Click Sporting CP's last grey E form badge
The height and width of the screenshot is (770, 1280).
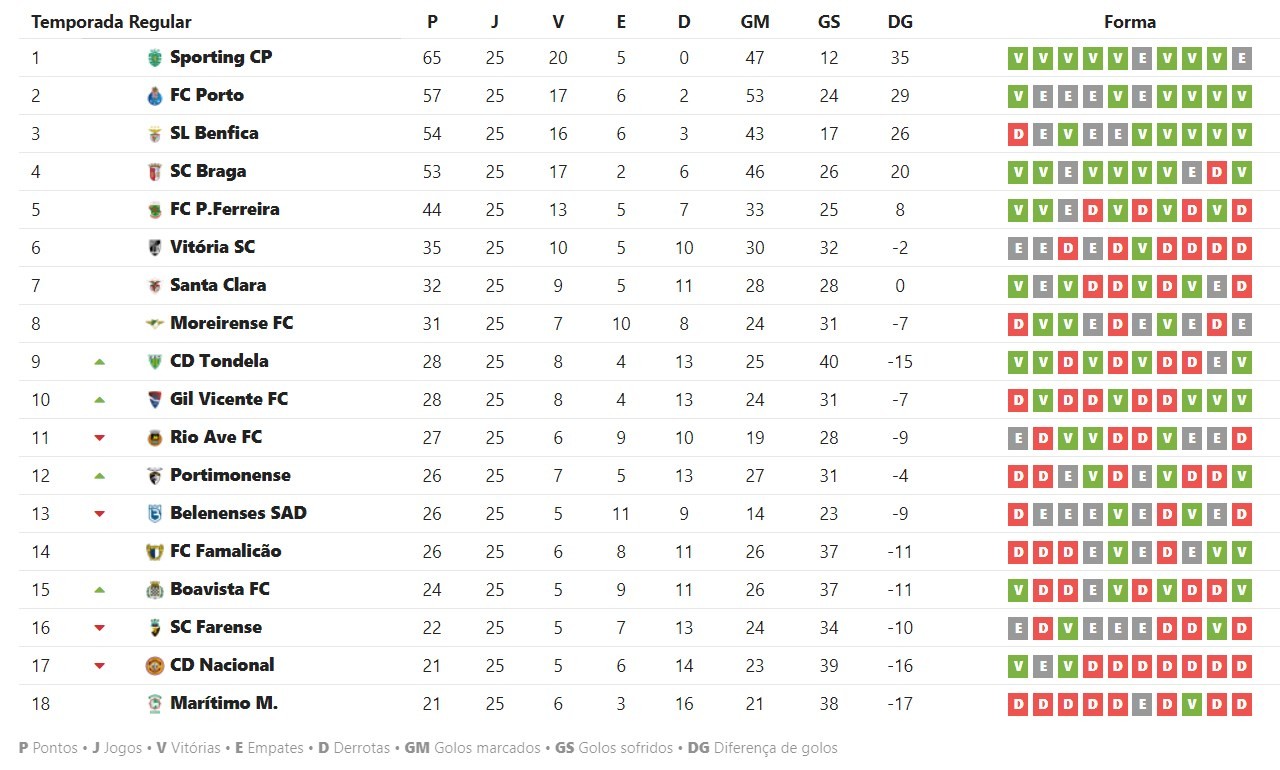point(1242,59)
